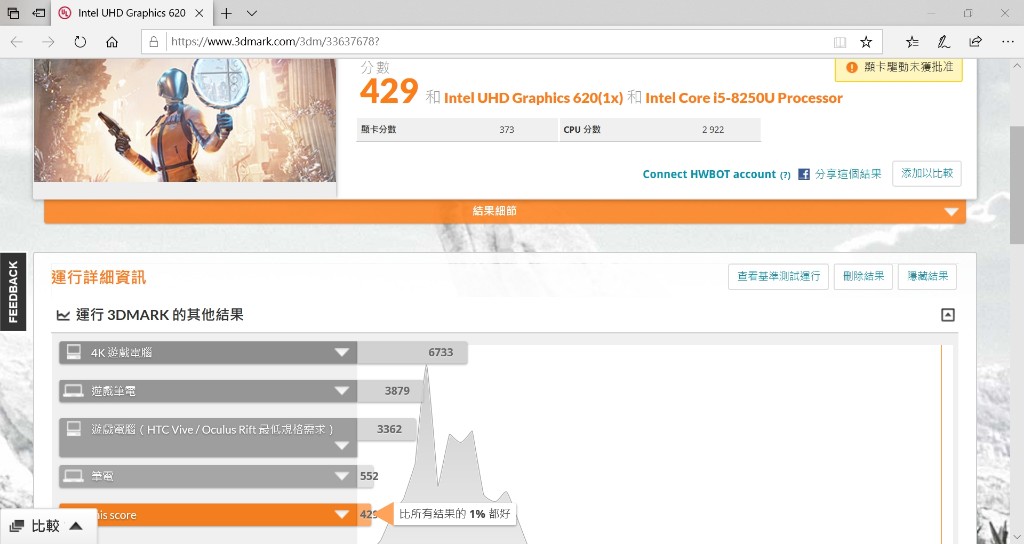Expand the 4K 遊戲電腦 row dropdown
The height and width of the screenshot is (544, 1024).
[342, 353]
